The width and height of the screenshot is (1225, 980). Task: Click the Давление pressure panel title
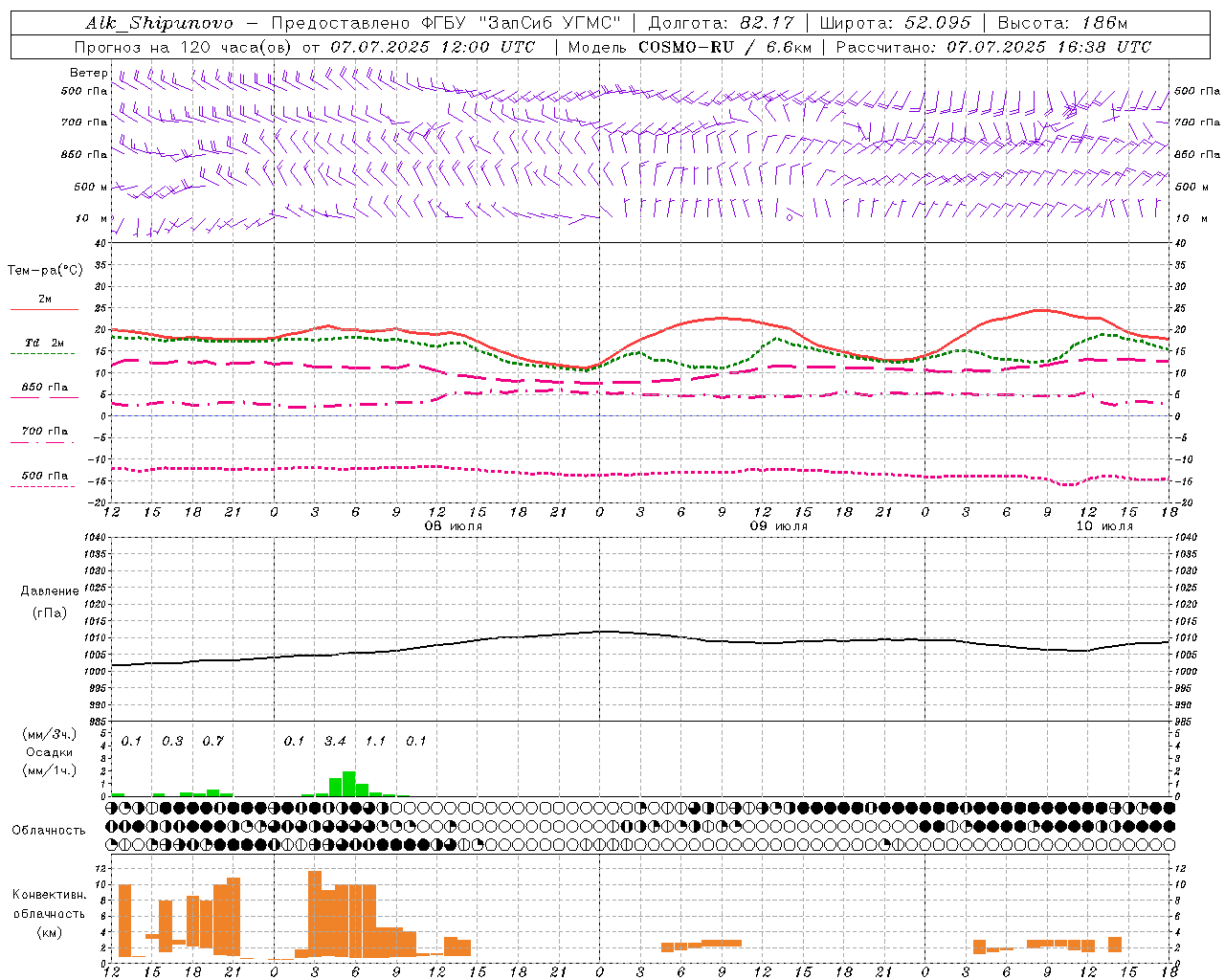(50, 591)
